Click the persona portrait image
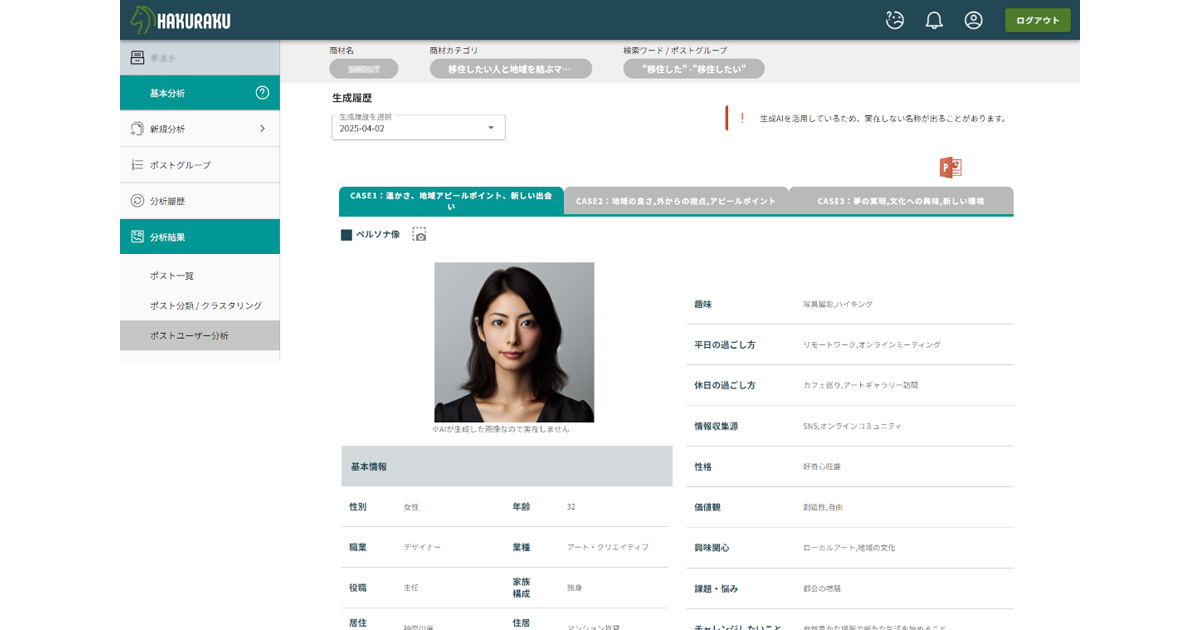This screenshot has width=1200, height=630. pos(514,342)
